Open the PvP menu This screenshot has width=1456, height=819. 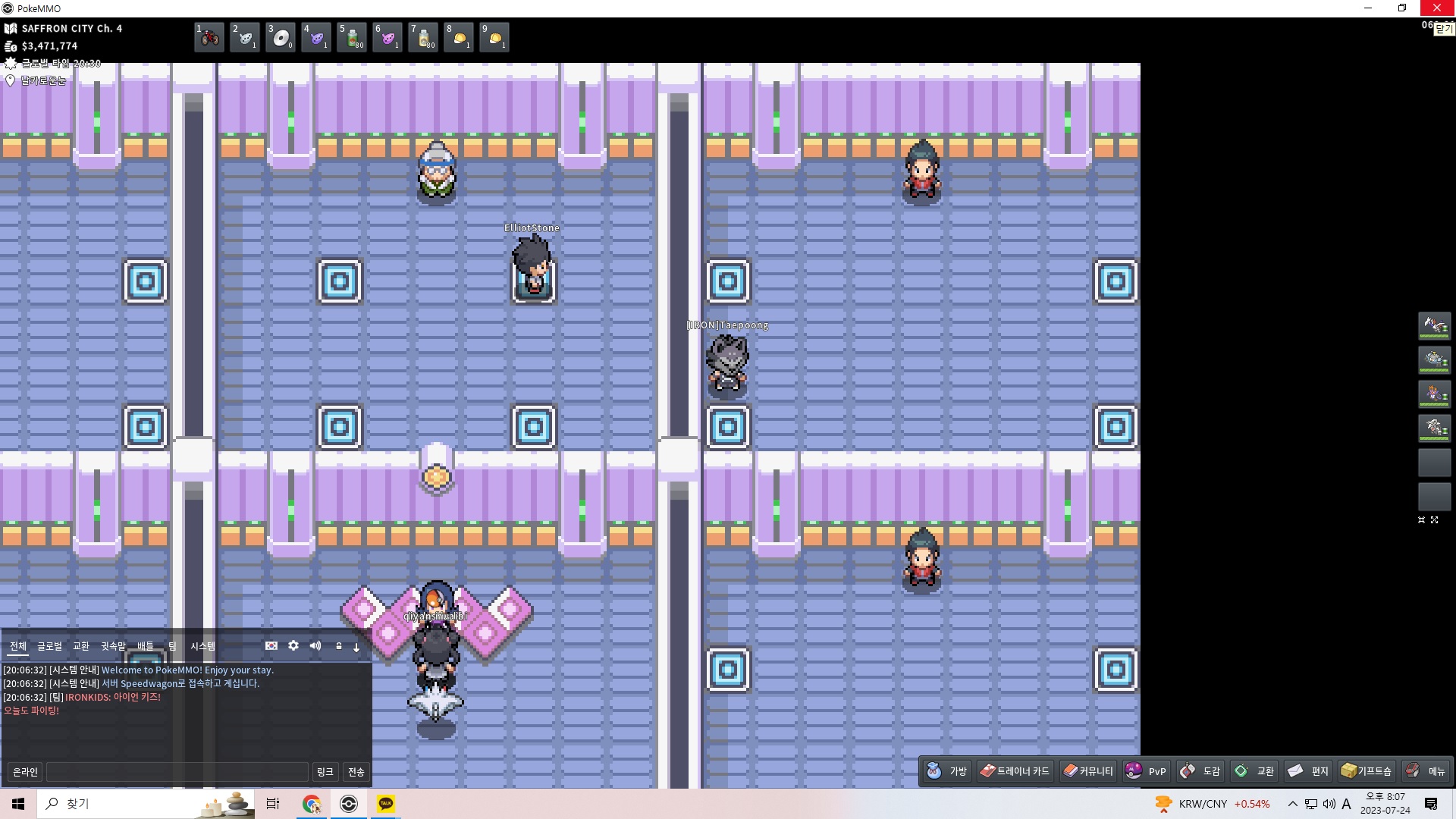(x=1147, y=771)
